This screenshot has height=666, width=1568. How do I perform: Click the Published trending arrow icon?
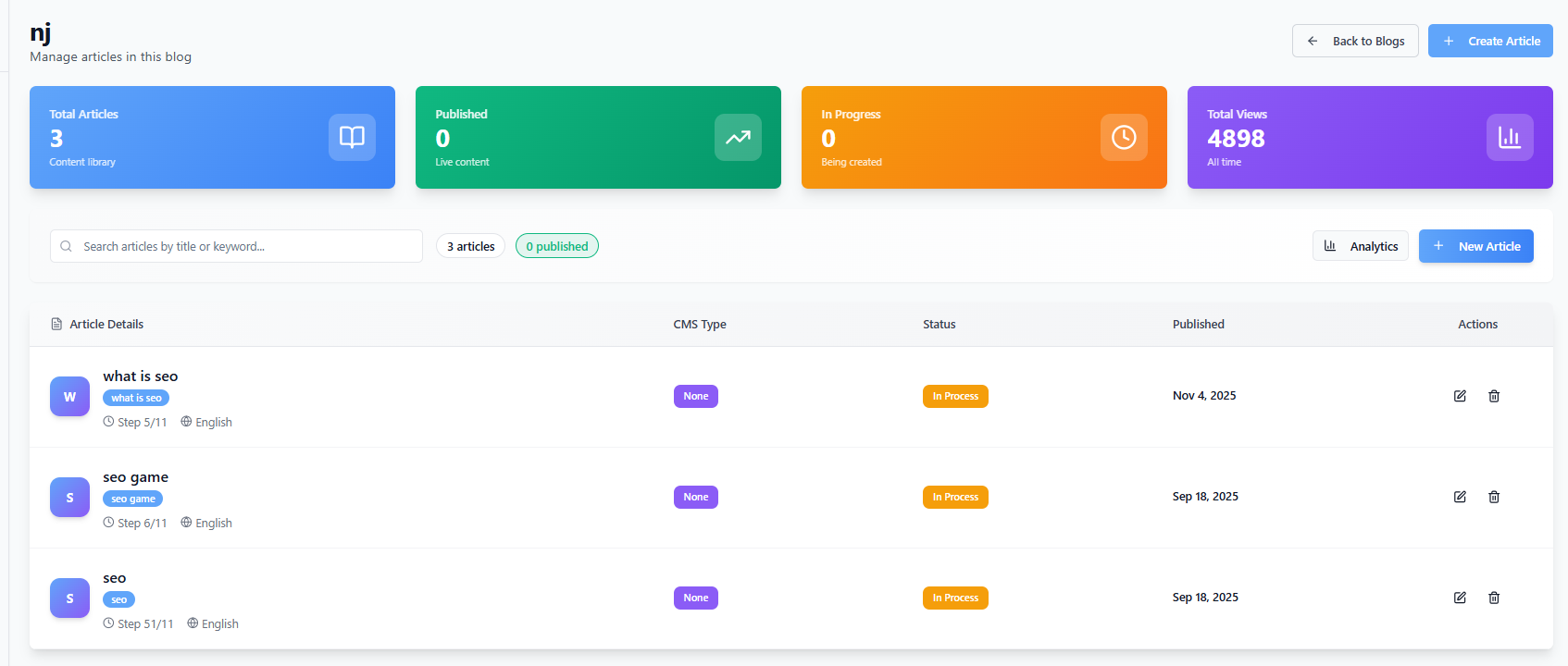pyautogui.click(x=738, y=137)
